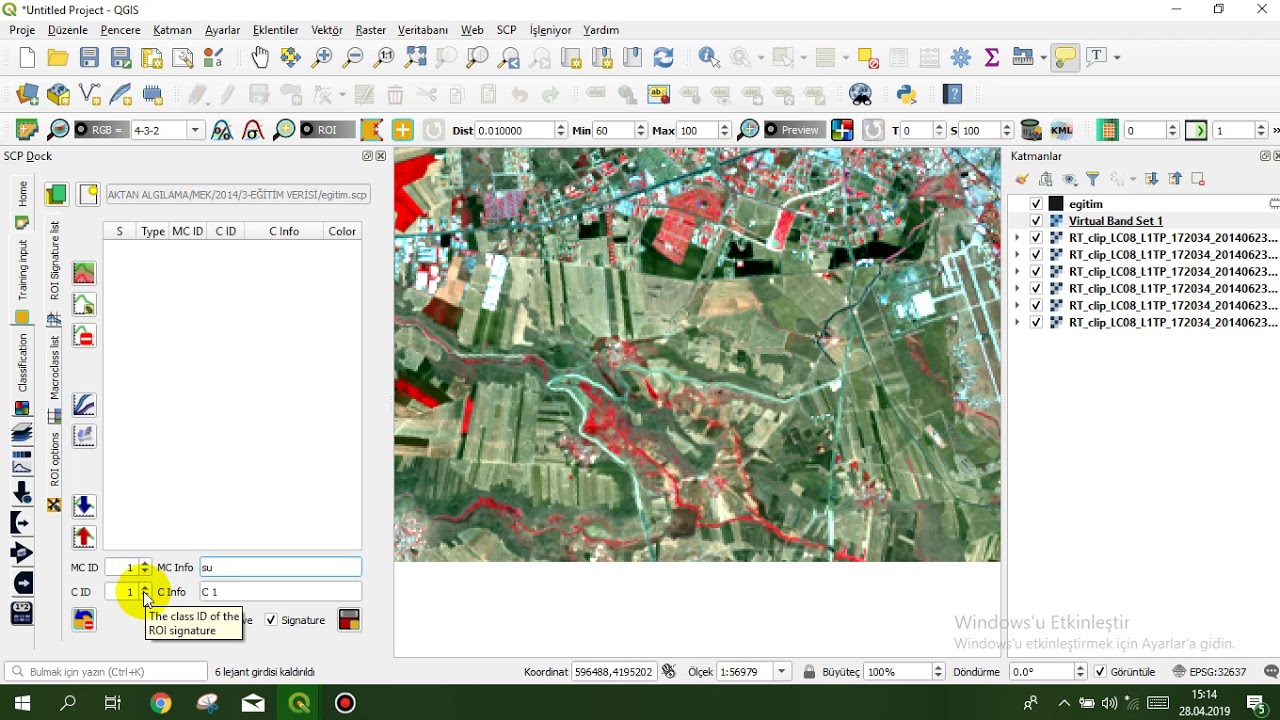Screen dimensions: 1280x720
Task: Toggle visibility of the first RT_clip layer
Action: (x=1036, y=238)
